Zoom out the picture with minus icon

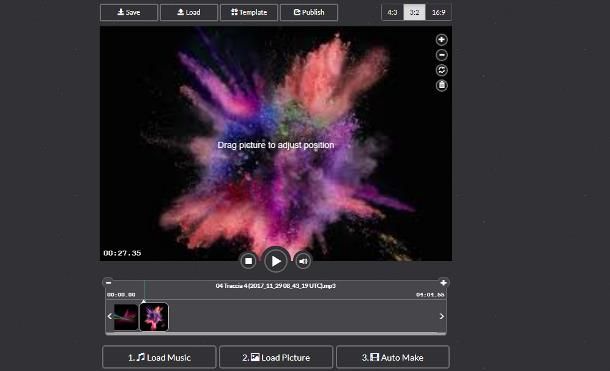pyautogui.click(x=442, y=55)
